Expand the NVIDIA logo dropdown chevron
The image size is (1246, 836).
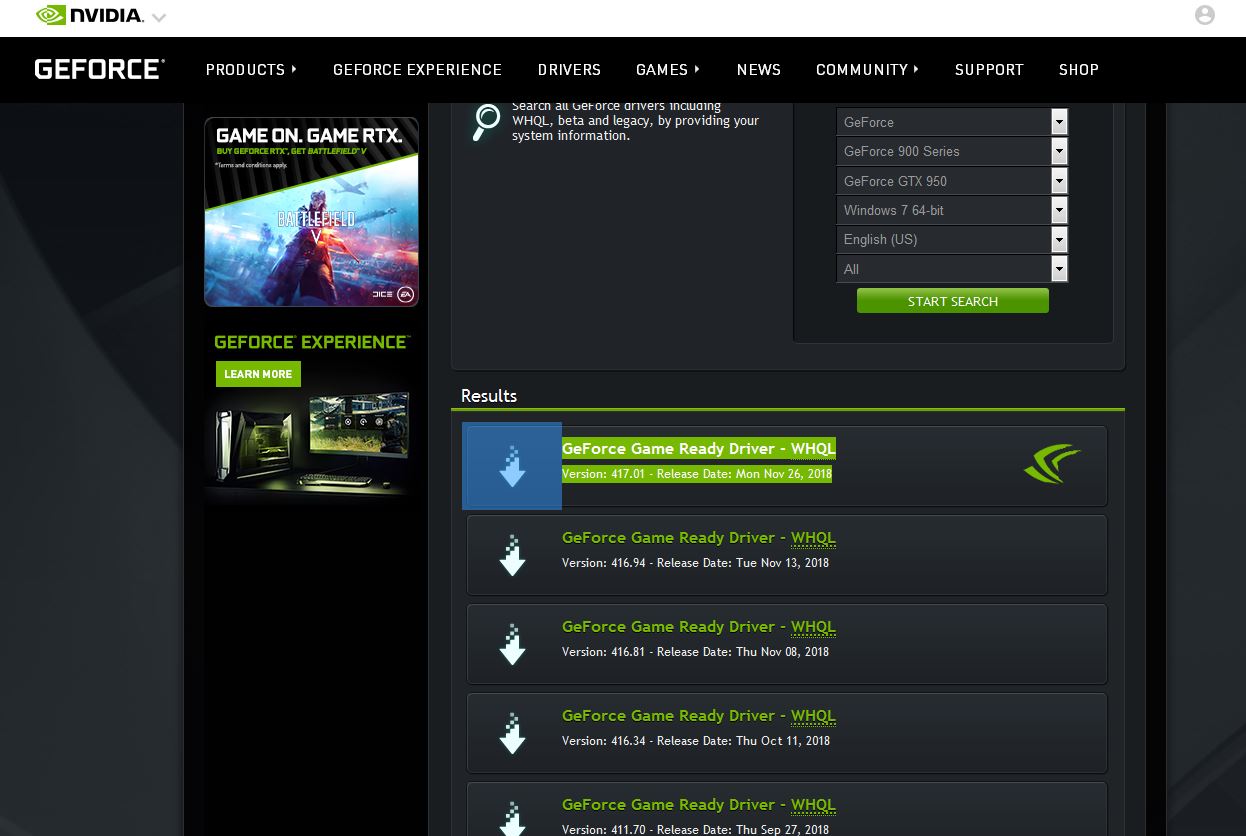(158, 18)
